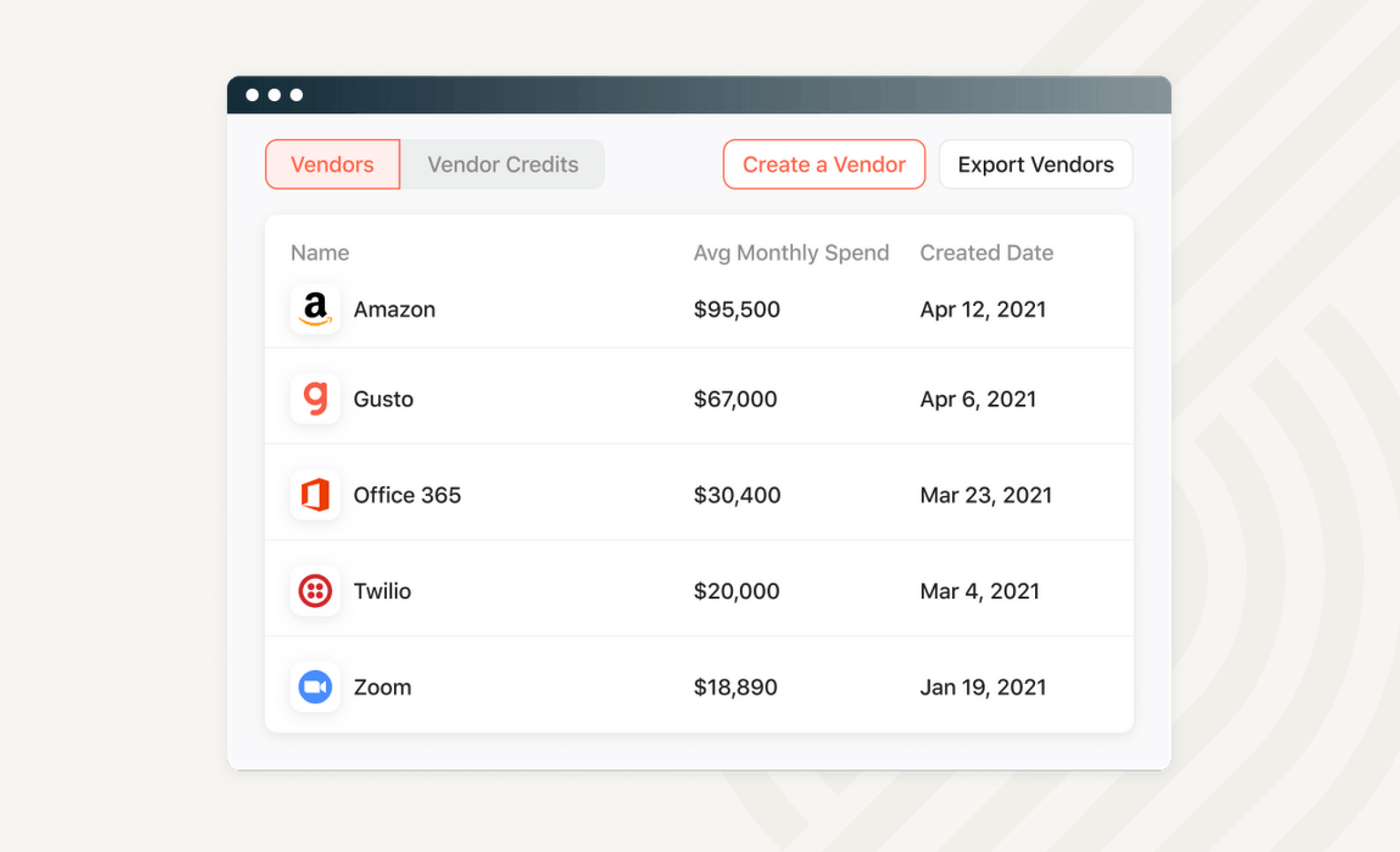Click the Amazon logo icon

tap(315, 309)
